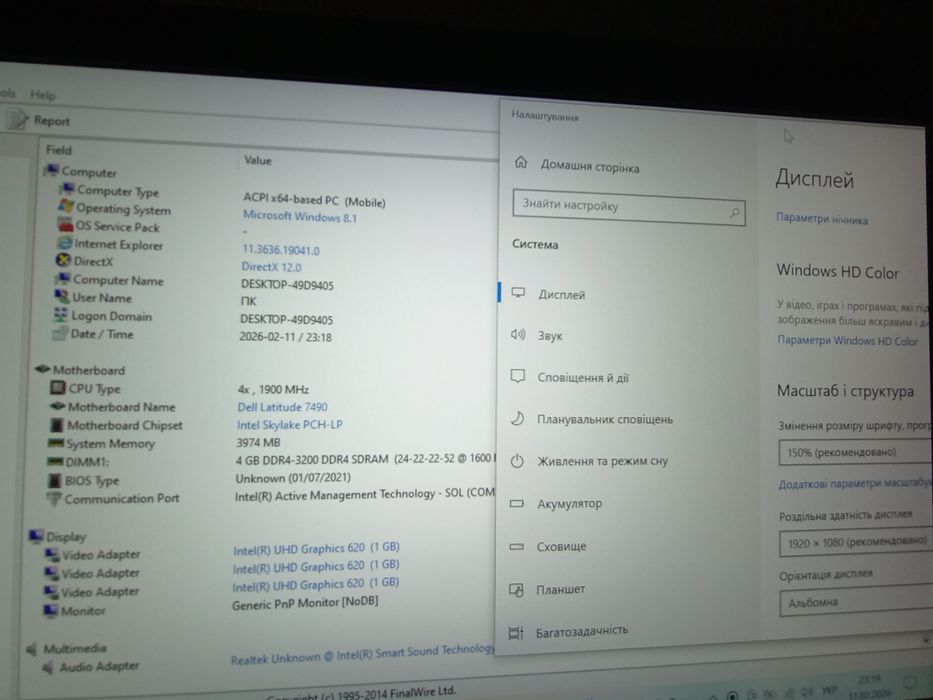Screen dimensions: 933x700
Task: Open the DirectX 12.0 link
Action: click(x=271, y=267)
